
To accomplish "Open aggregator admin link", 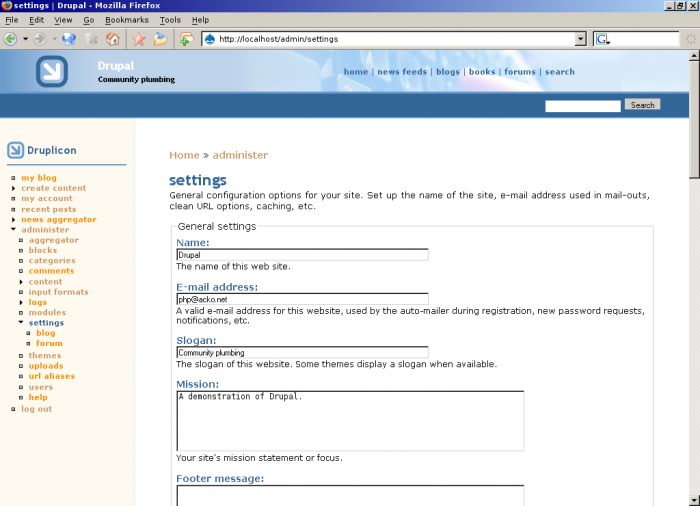I will 54,240.
